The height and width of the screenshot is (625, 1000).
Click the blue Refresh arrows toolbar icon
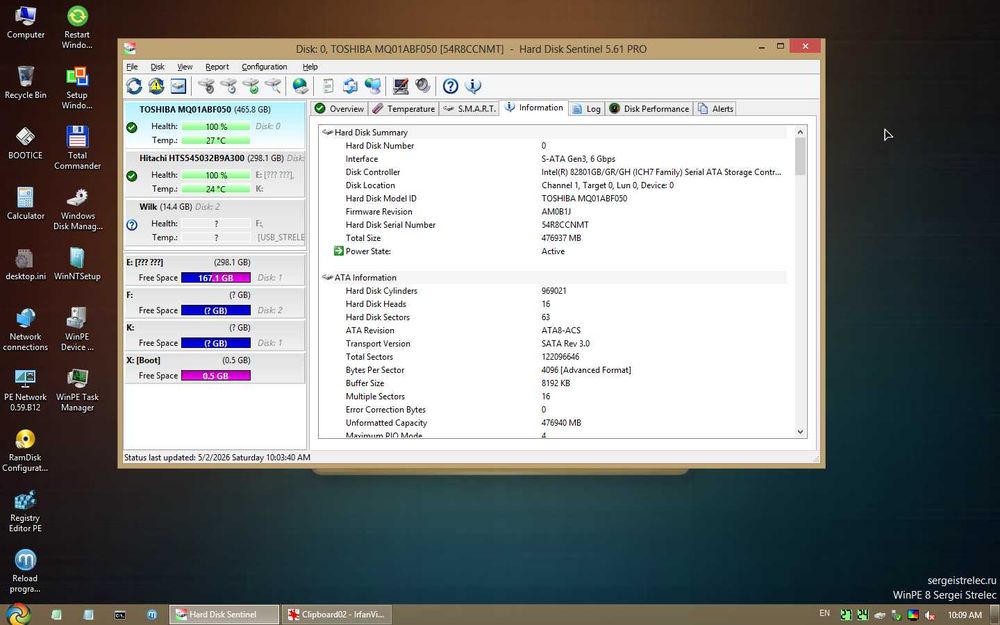[134, 86]
